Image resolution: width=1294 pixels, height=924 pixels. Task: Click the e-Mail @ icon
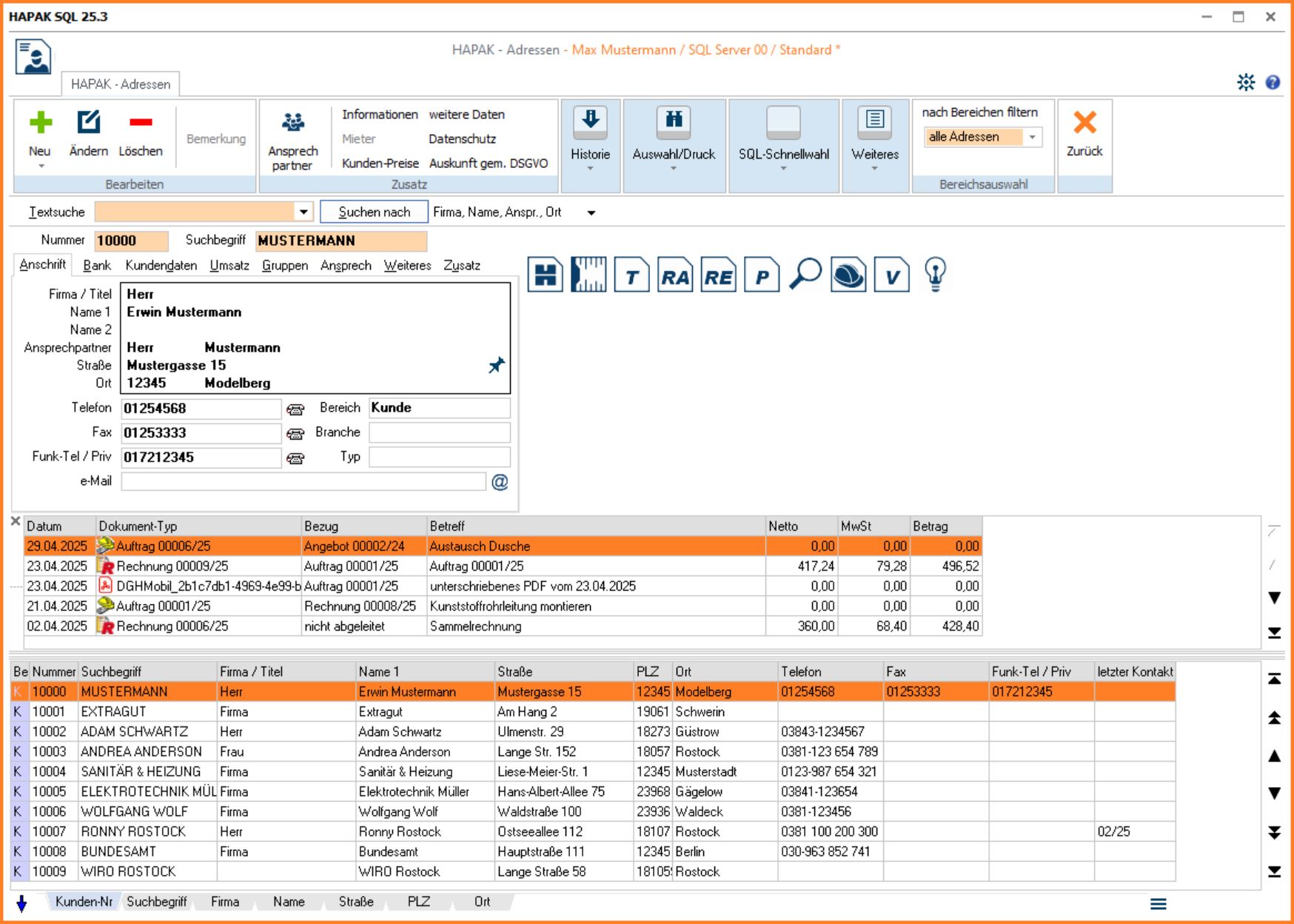pyautogui.click(x=500, y=482)
